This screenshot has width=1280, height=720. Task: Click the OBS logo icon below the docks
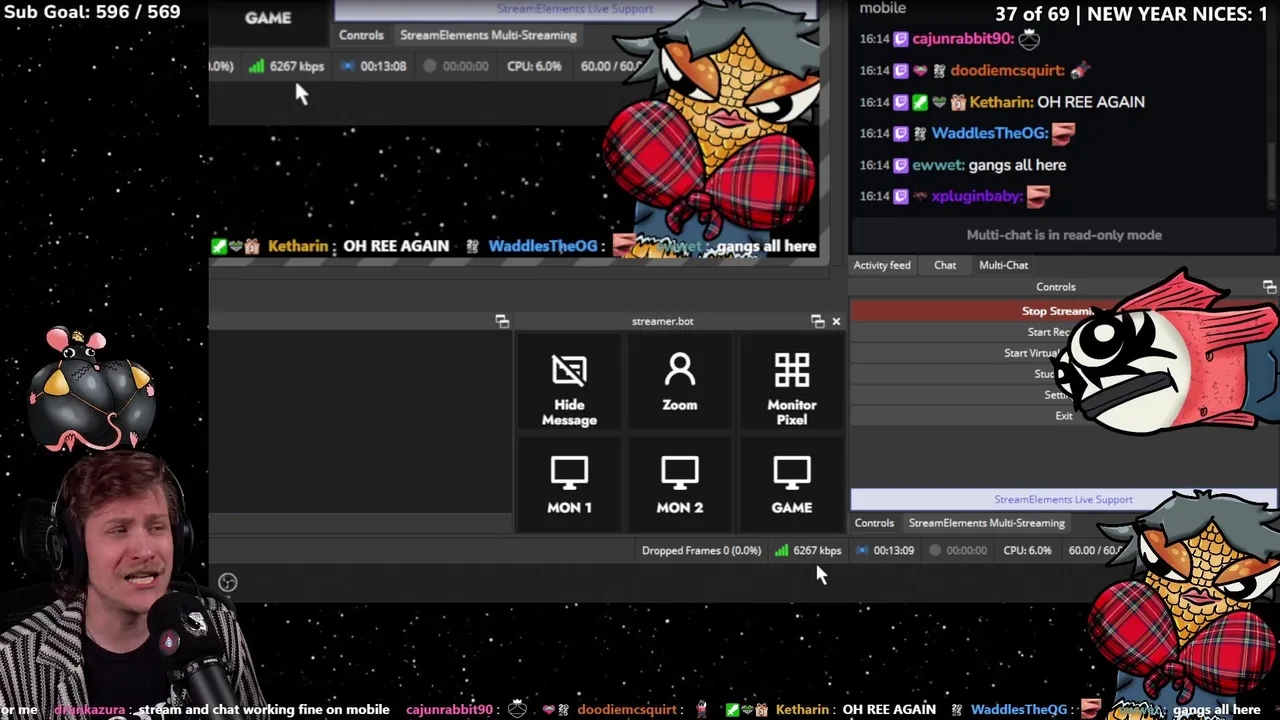click(227, 582)
